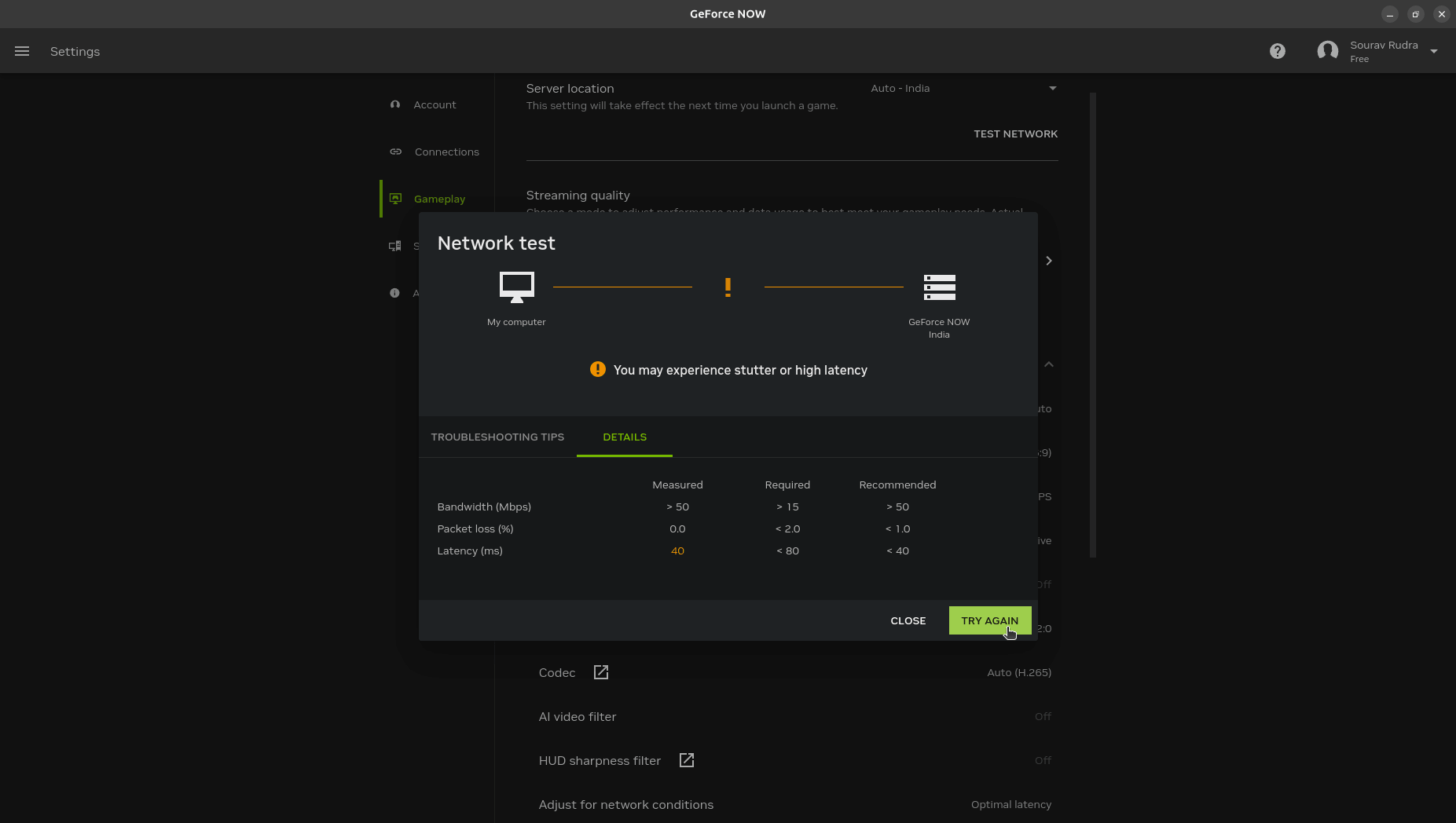Image resolution: width=1456 pixels, height=823 pixels.
Task: Click the Connections link icon
Action: [396, 152]
